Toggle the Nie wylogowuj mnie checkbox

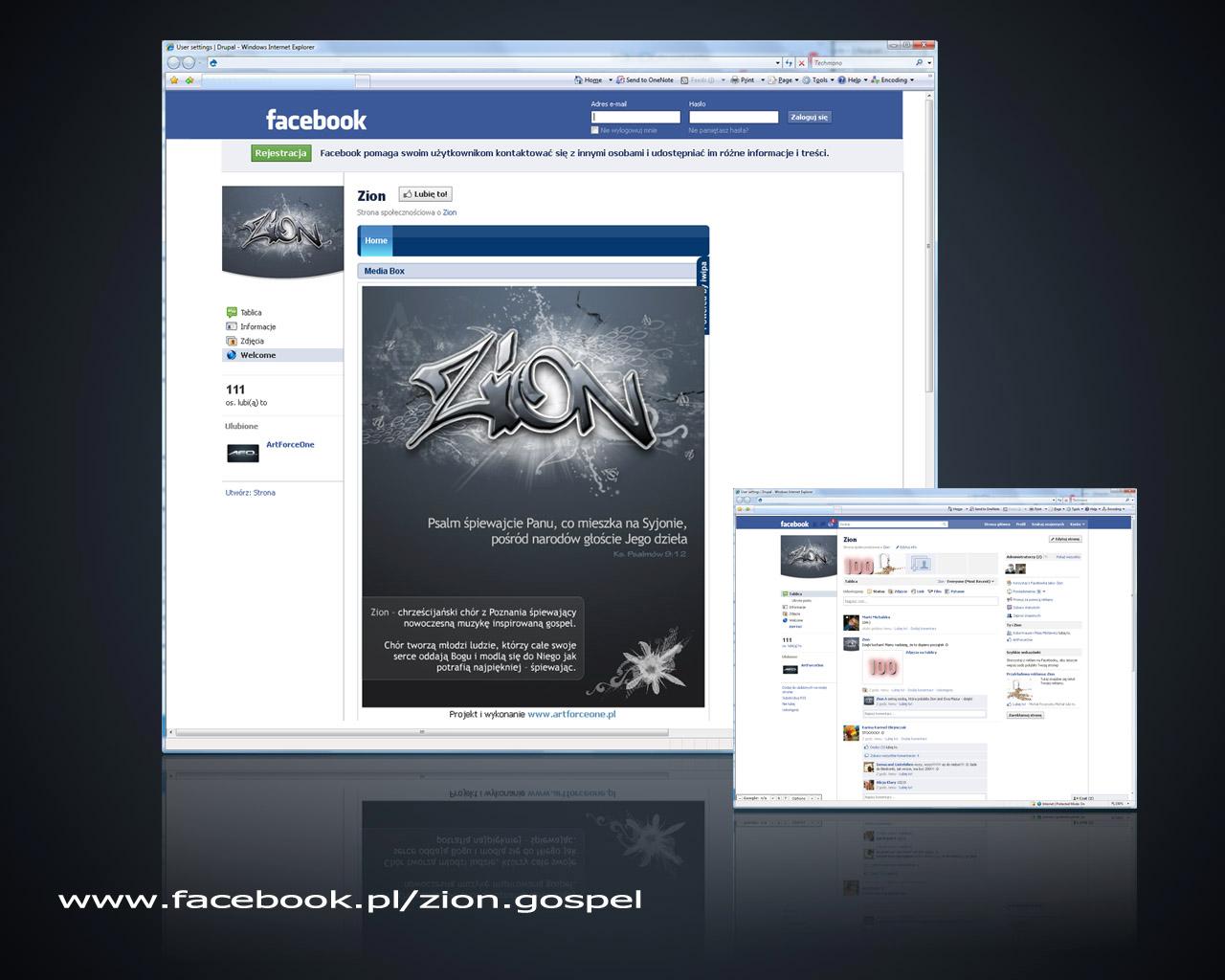(595, 130)
